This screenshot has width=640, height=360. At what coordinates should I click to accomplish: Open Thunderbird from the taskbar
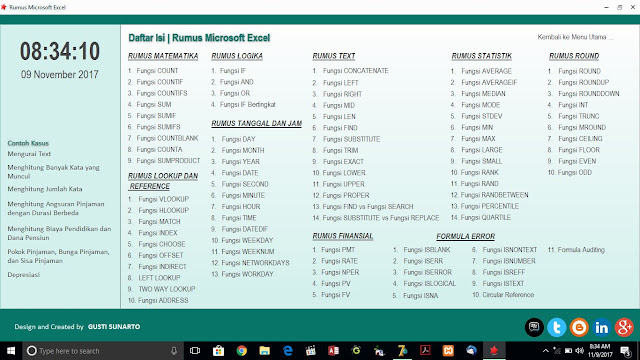tap(471, 351)
